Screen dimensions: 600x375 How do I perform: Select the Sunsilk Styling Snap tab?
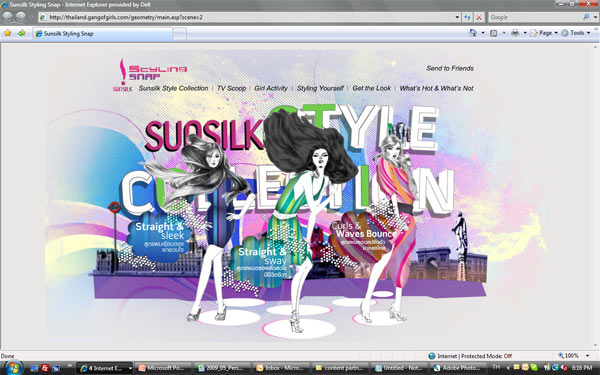102,34
